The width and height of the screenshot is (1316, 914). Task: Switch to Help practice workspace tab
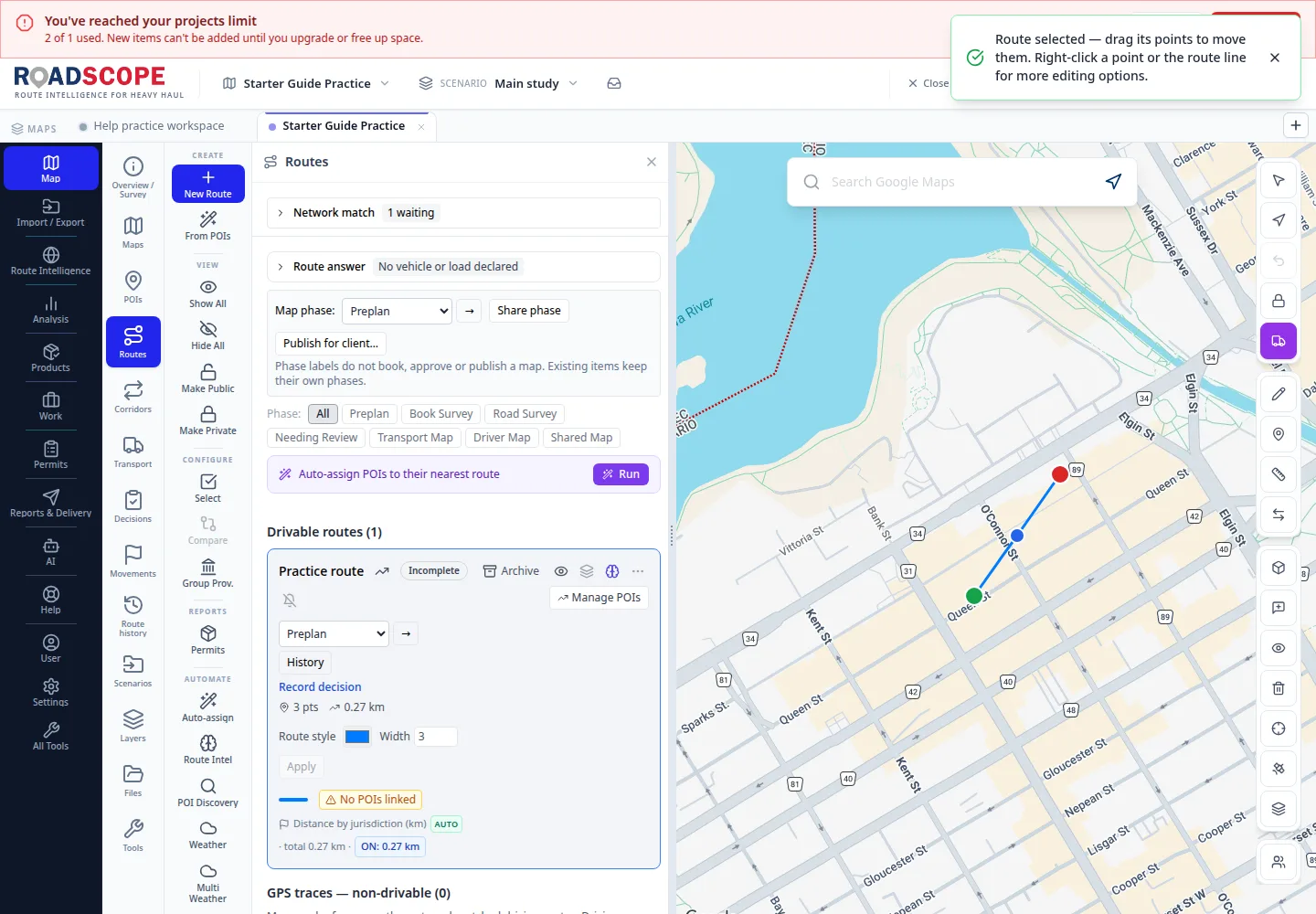click(x=152, y=126)
